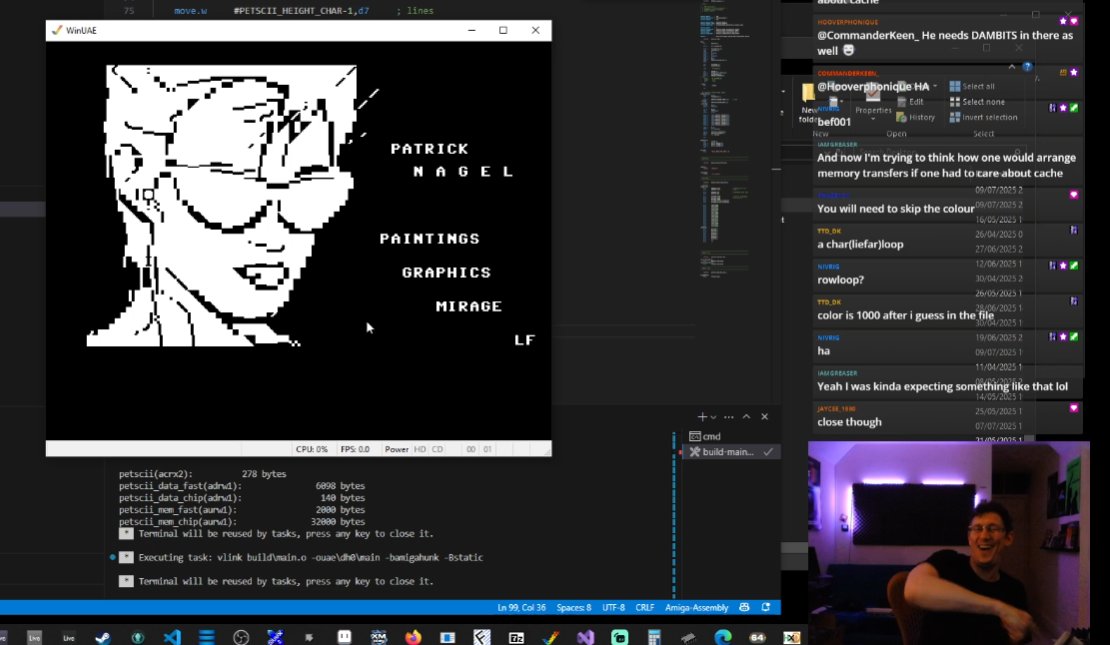Image resolution: width=1110 pixels, height=645 pixels.
Task: Click Select none in Explorer ribbon
Action: 977,102
